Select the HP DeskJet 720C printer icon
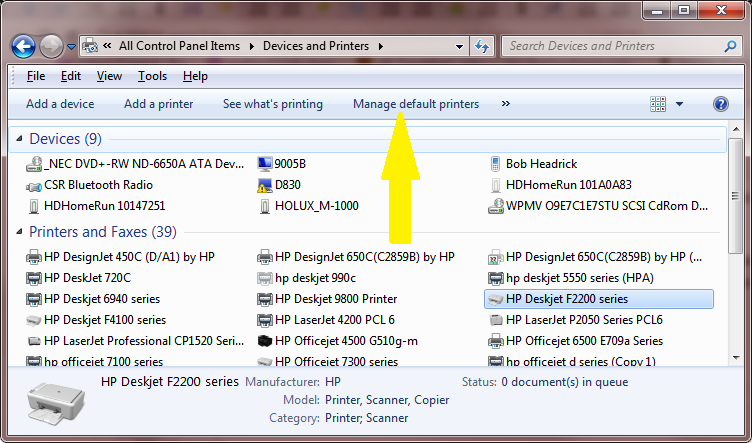This screenshot has height=443, width=752. (34, 278)
